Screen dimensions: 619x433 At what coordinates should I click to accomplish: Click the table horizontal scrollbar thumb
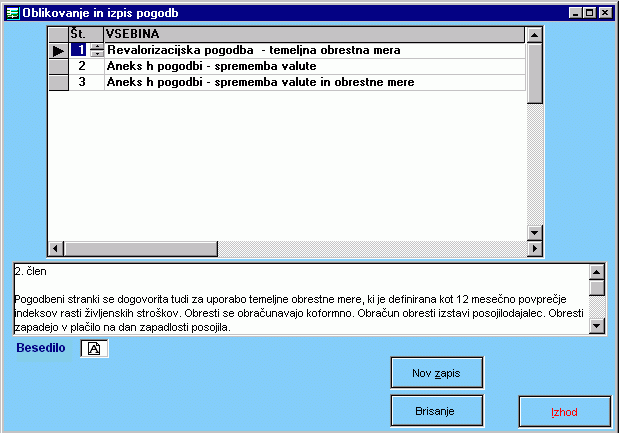(x=141, y=249)
